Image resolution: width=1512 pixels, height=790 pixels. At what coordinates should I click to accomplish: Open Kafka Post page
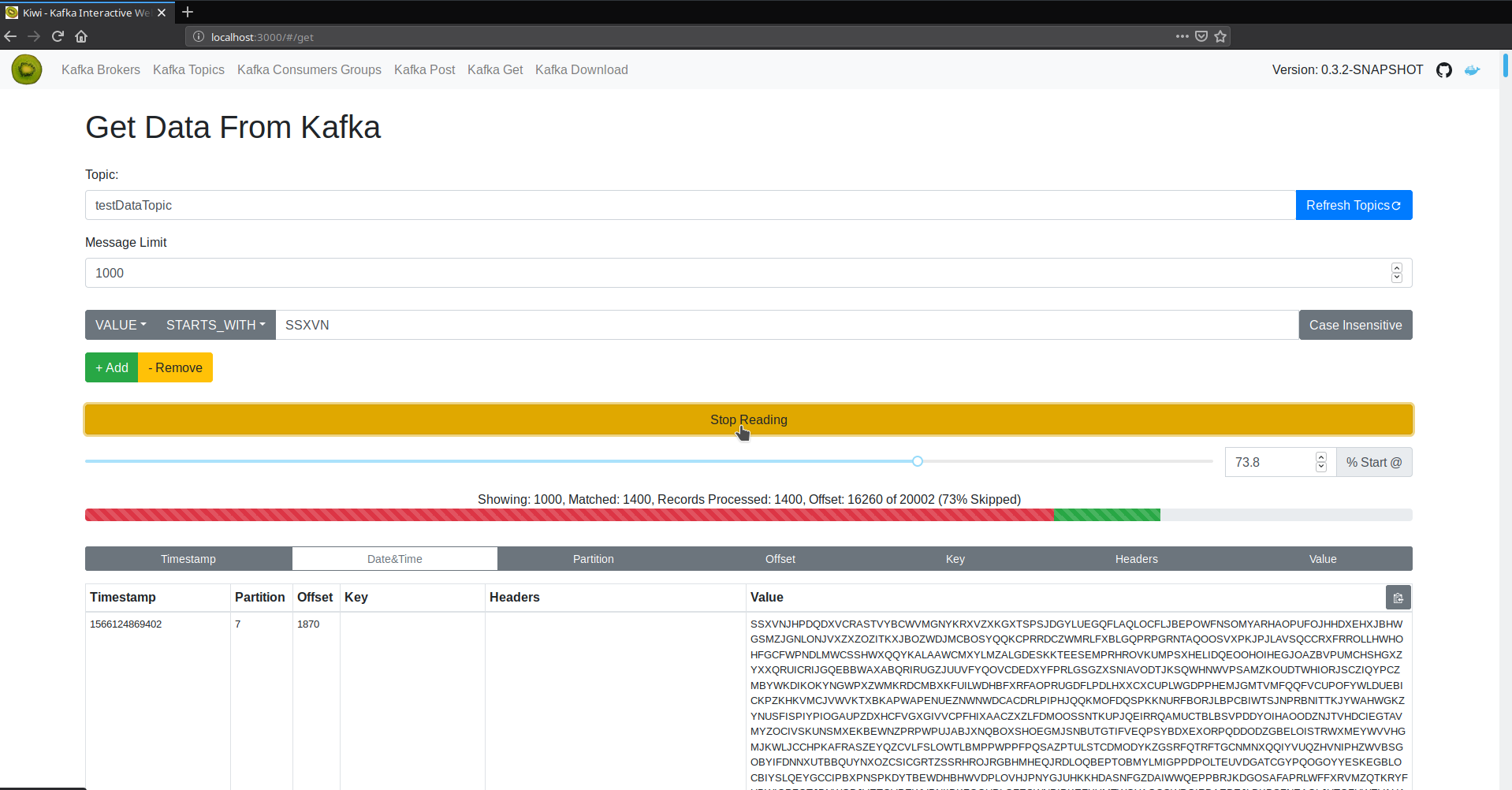click(x=425, y=69)
